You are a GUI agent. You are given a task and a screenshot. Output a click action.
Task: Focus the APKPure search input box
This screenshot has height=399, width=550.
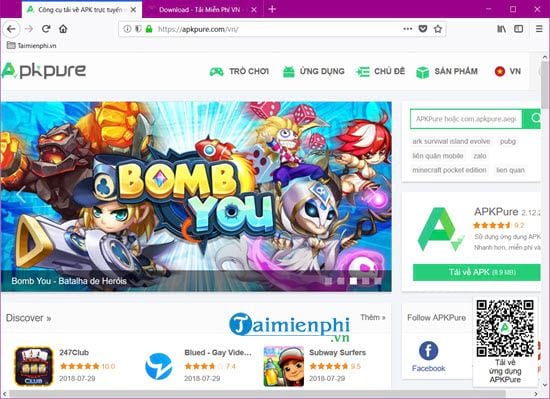click(466, 119)
